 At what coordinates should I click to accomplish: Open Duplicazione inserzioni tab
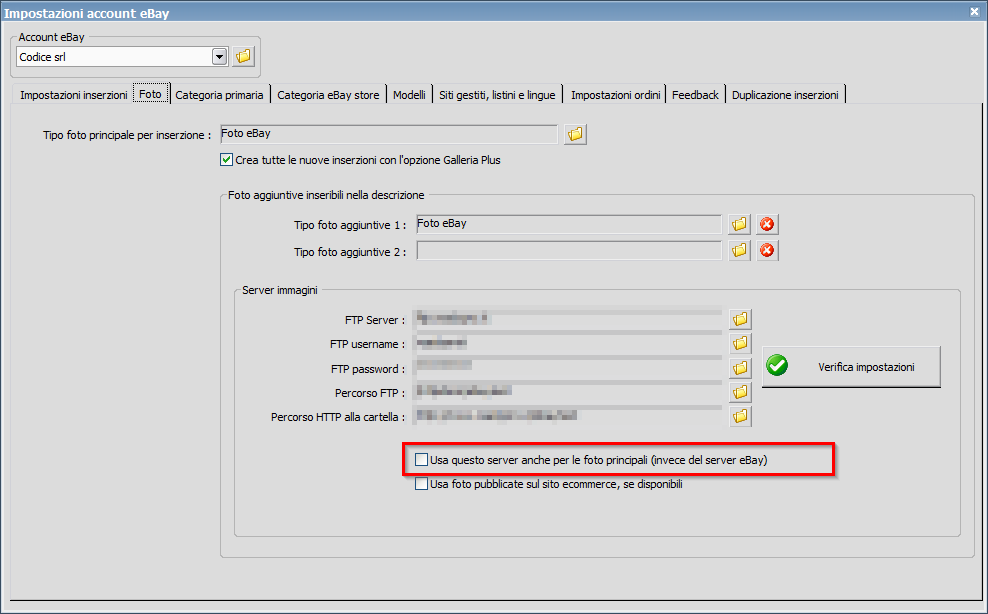[785, 95]
